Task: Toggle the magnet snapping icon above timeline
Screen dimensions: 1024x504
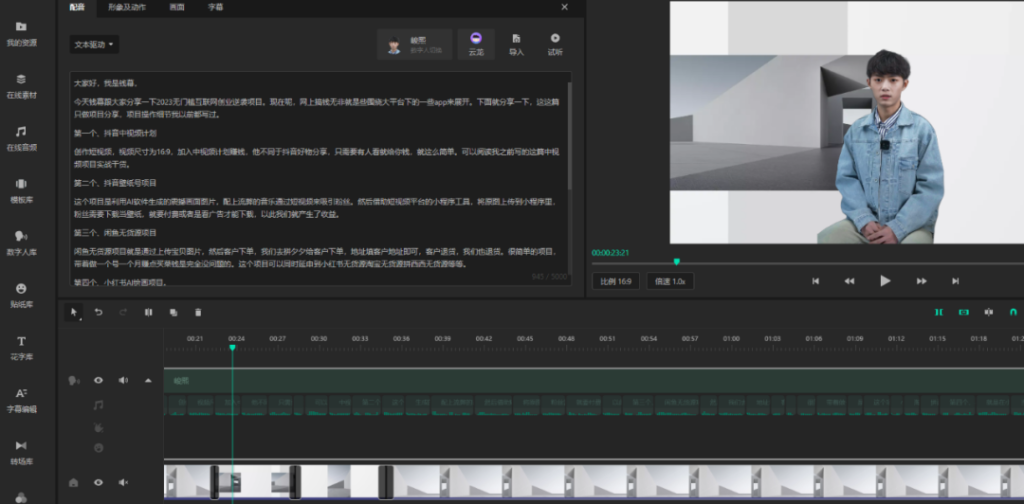Action: pos(1013,312)
